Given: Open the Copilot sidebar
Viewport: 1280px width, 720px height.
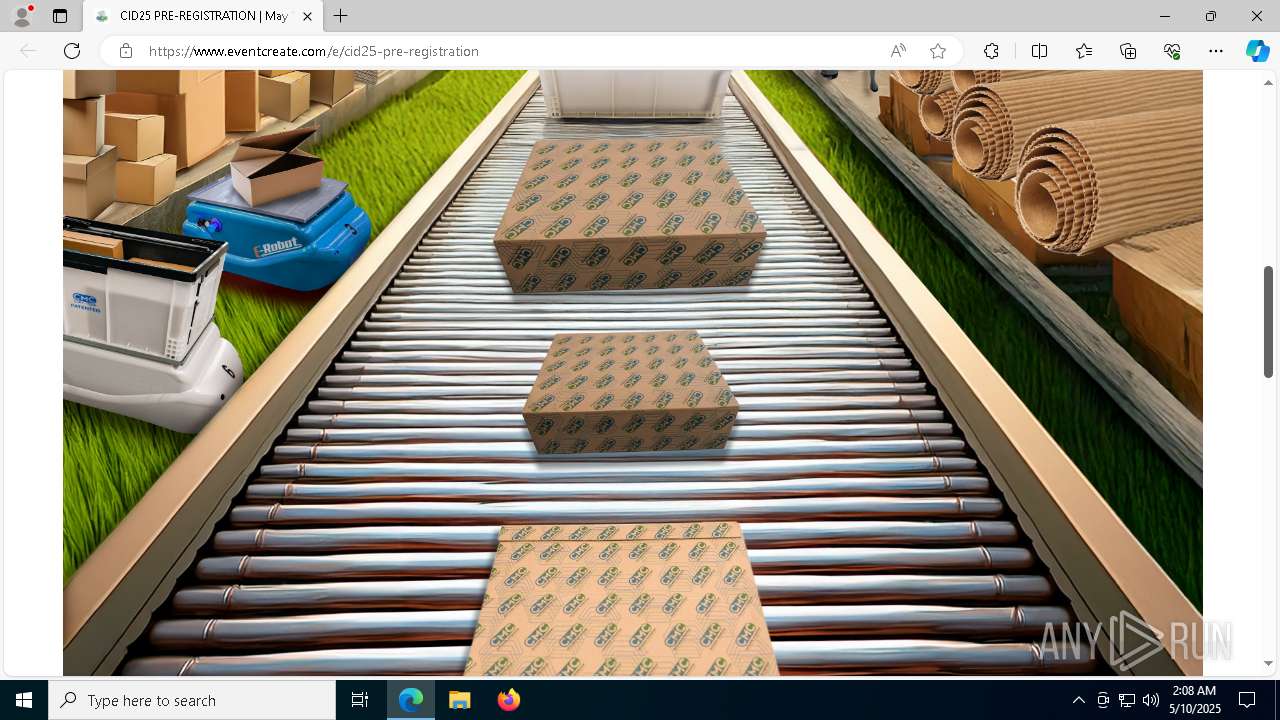Looking at the screenshot, I should (x=1257, y=51).
